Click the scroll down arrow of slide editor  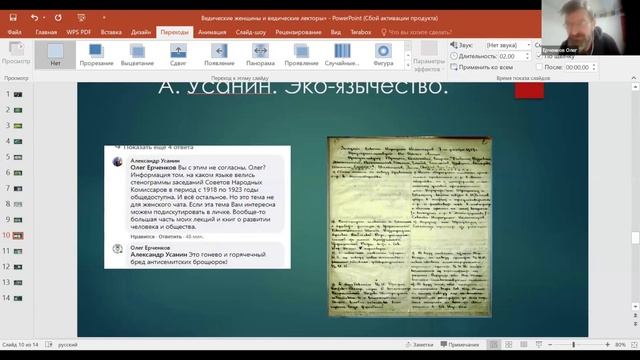click(x=635, y=307)
